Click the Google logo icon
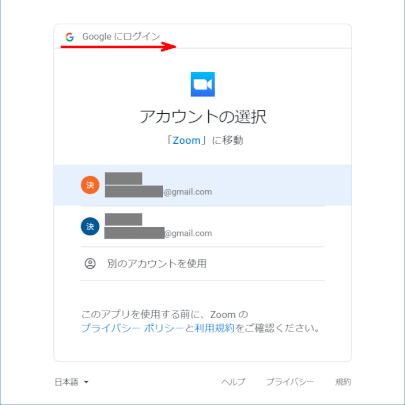Viewport: 405px width, 405px height. (x=69, y=37)
